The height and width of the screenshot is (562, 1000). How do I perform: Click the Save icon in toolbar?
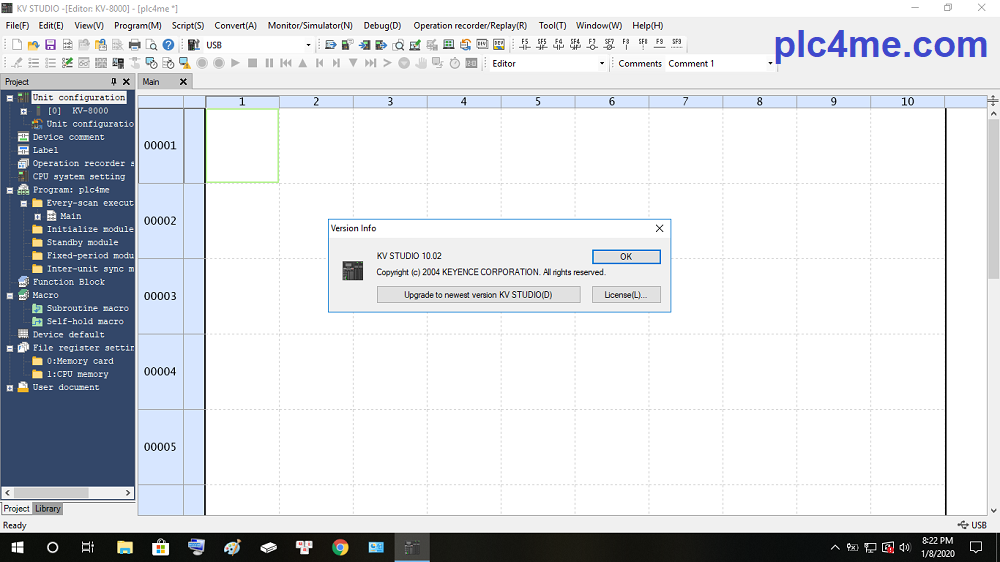coord(50,45)
